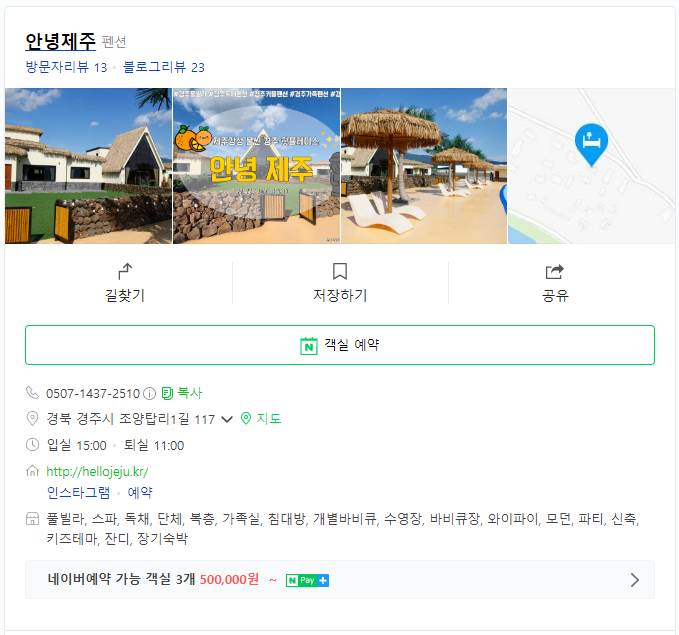The height and width of the screenshot is (635, 679).
Task: Click the 길찾기 directions arrow icon
Action: tap(125, 272)
